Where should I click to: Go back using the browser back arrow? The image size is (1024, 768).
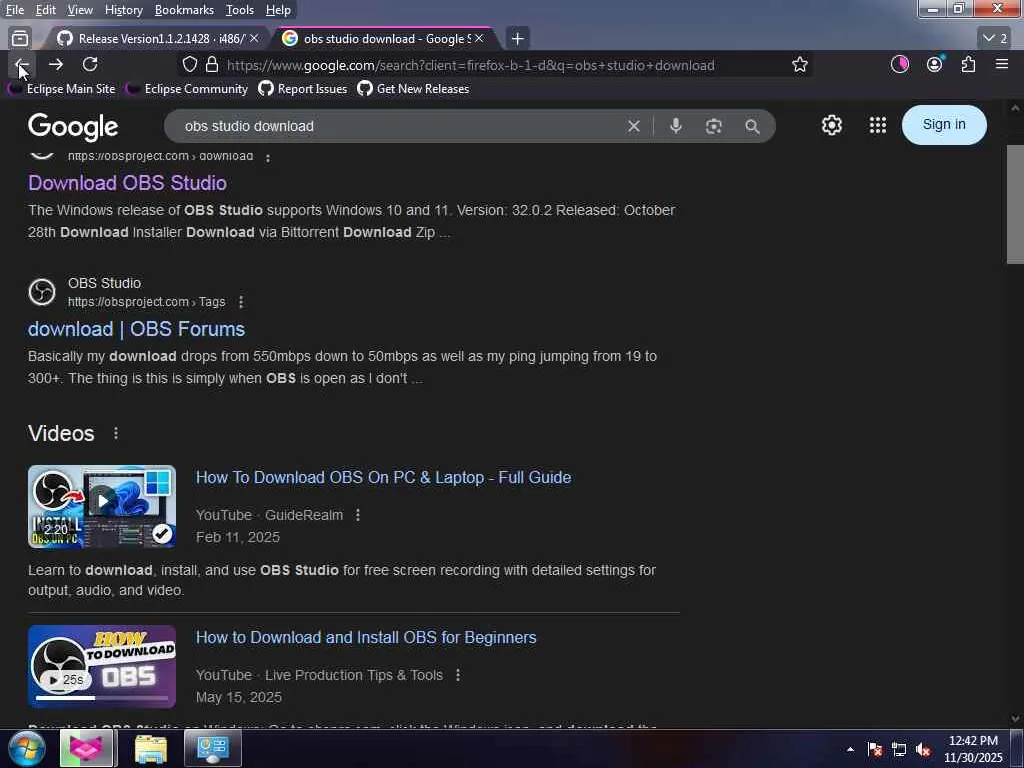tap(22, 65)
